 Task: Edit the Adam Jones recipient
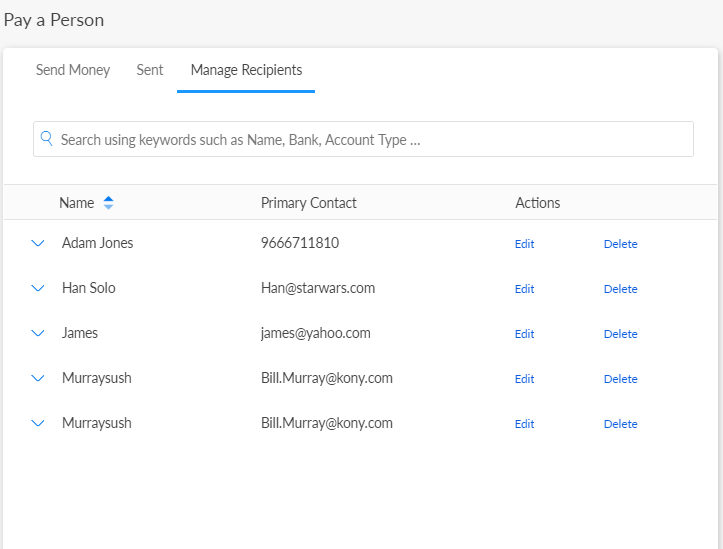coord(524,244)
